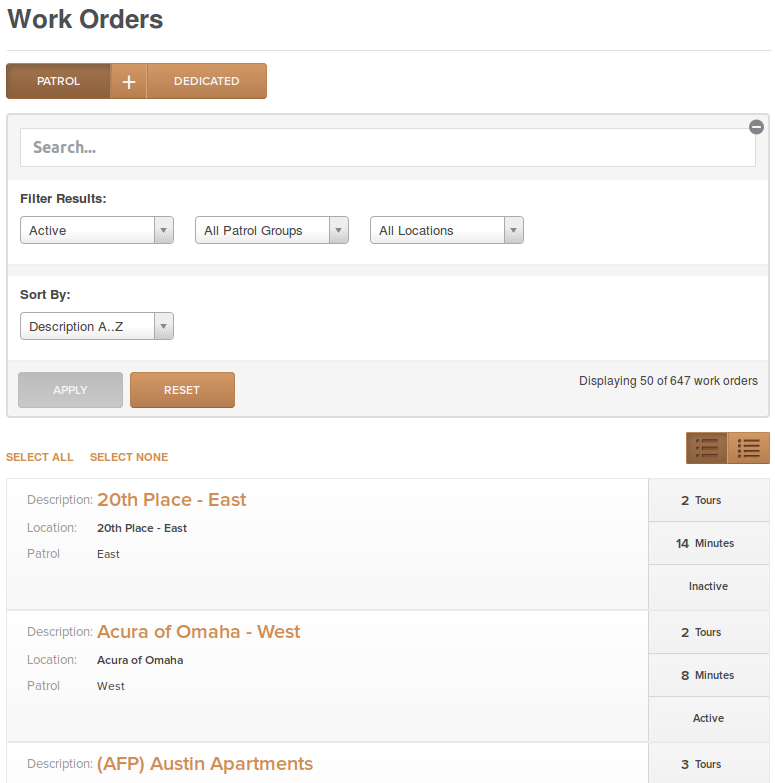The height and width of the screenshot is (783, 775).
Task: Click 2 Tours cell for 20th Place - East
Action: coord(709,500)
